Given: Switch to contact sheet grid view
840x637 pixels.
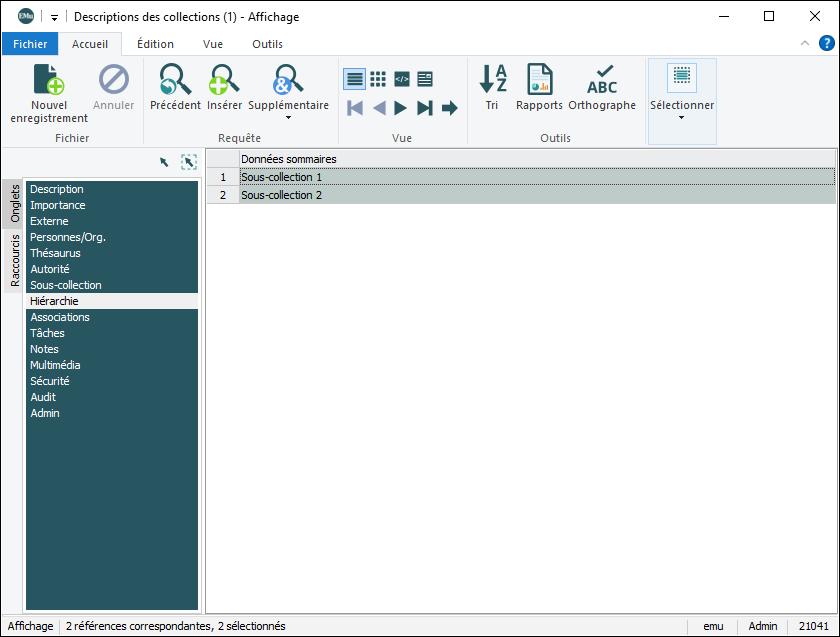Looking at the screenshot, I should [378, 79].
